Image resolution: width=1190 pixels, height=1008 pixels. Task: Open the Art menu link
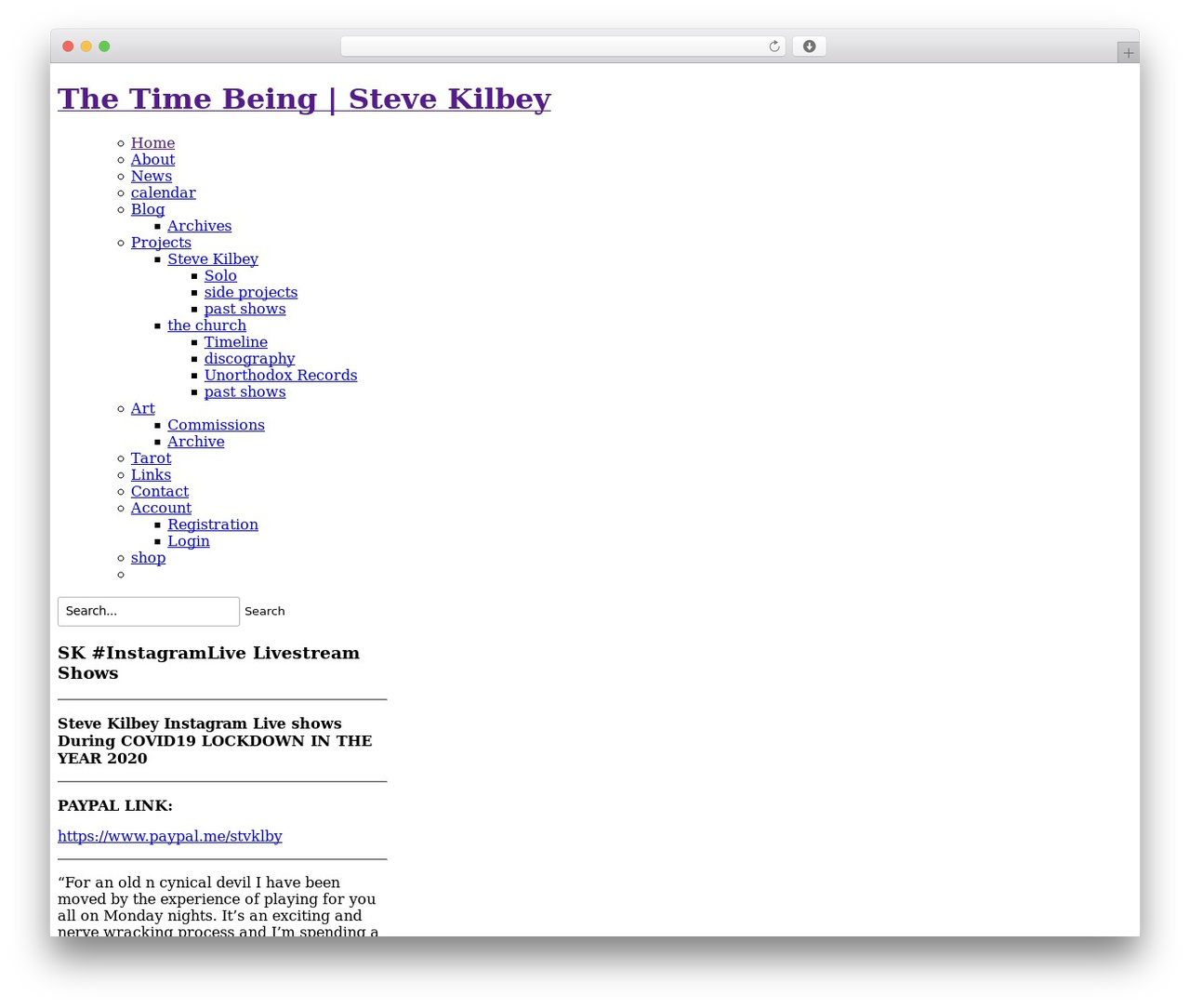(x=143, y=409)
